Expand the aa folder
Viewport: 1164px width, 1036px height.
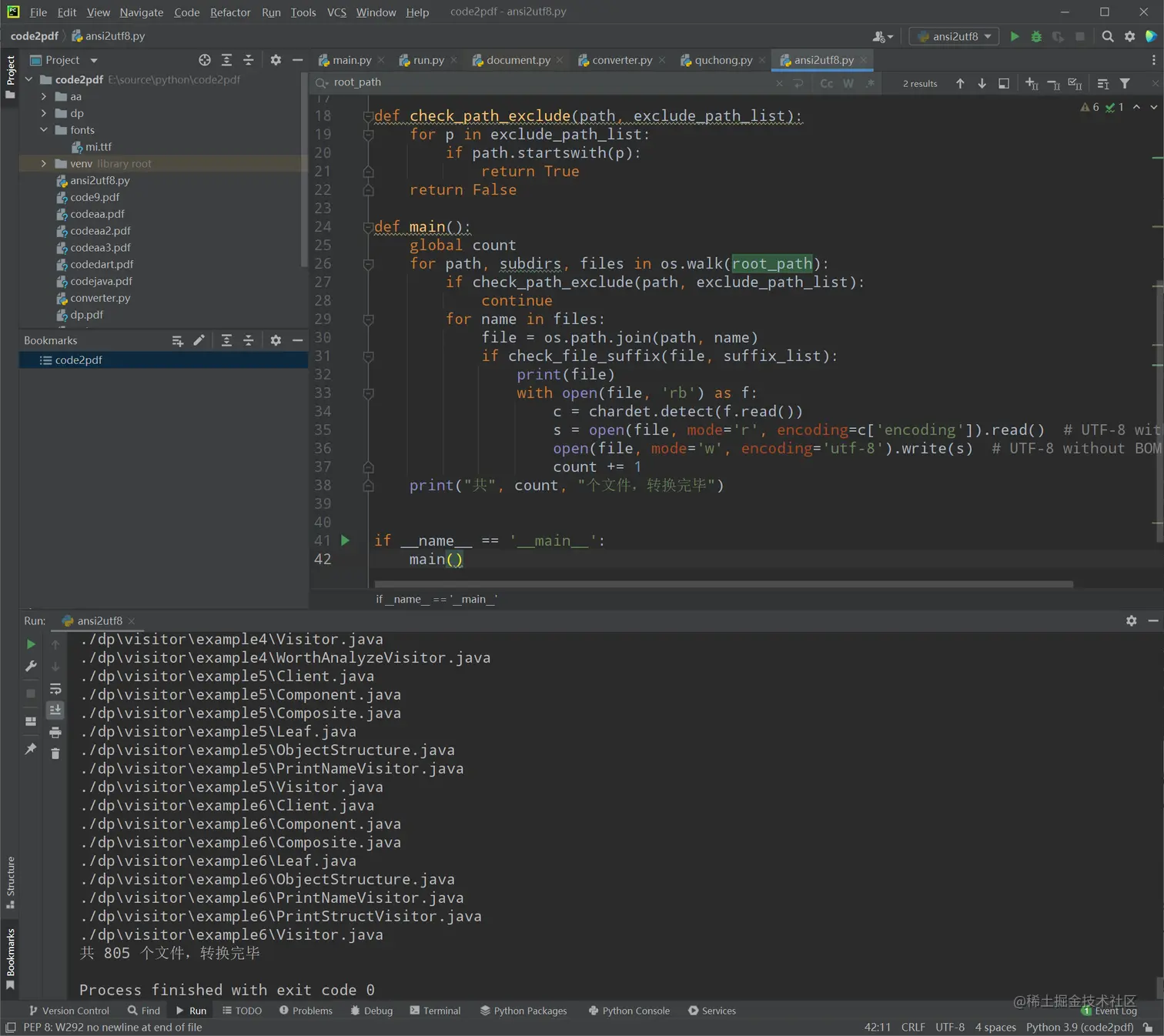[x=44, y=96]
